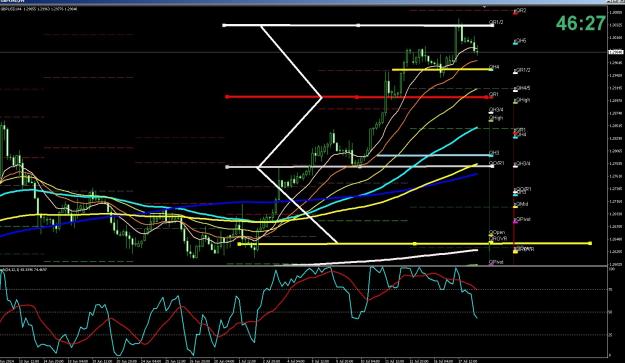Select the top white horizontal resistance line
Viewport: 625px width, 363px height.
click(359, 26)
